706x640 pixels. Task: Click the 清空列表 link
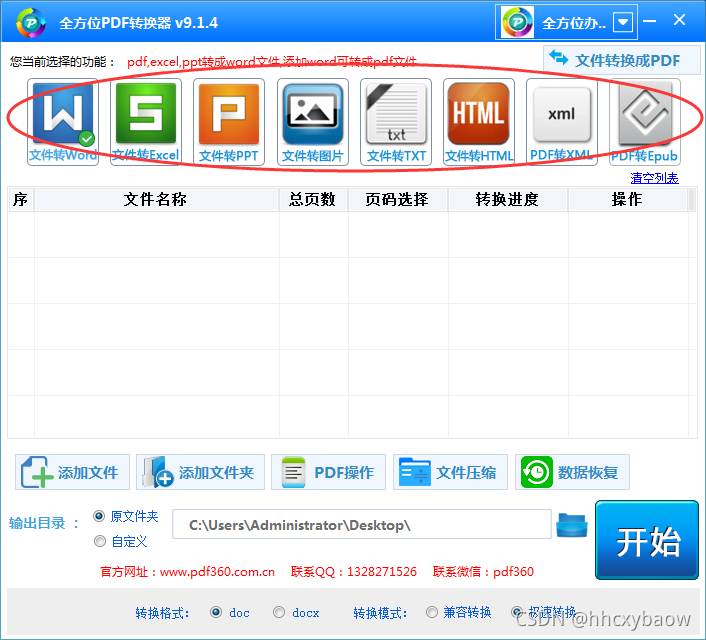click(x=654, y=178)
